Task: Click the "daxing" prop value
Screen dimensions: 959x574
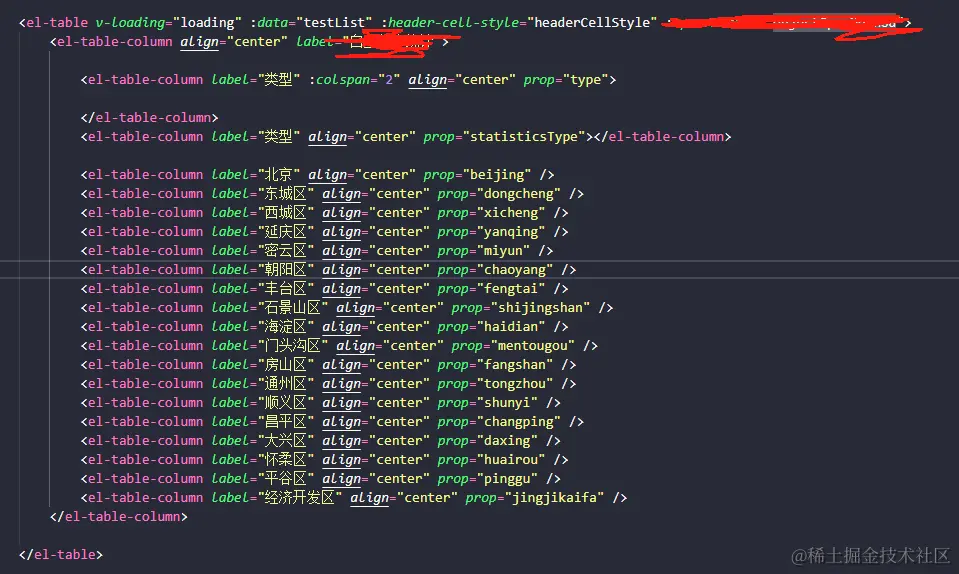Action: (508, 440)
